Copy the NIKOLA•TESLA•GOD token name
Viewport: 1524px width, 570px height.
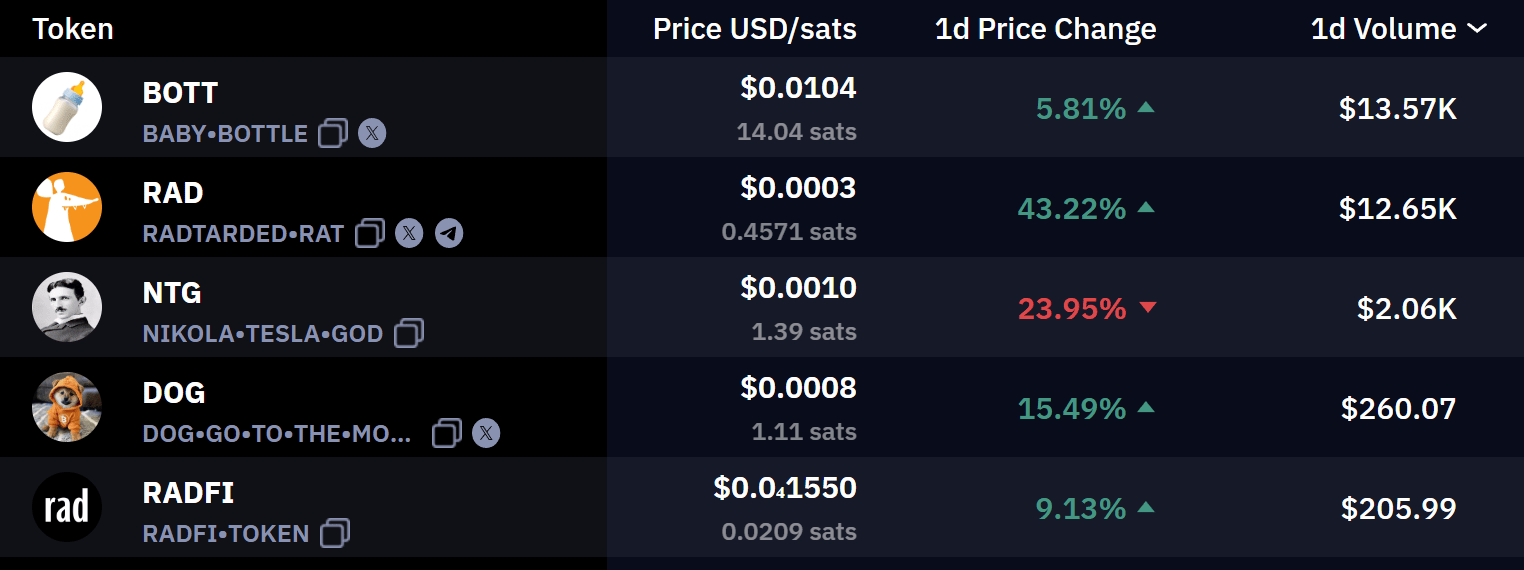click(409, 333)
